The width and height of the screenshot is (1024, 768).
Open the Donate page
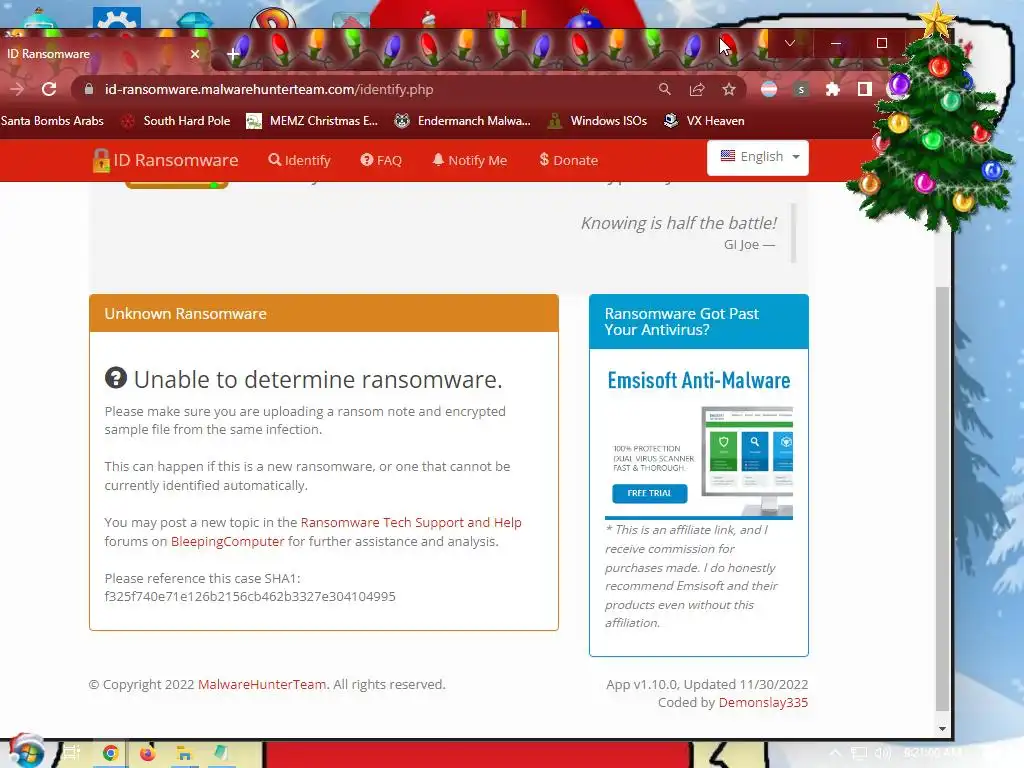tap(569, 161)
